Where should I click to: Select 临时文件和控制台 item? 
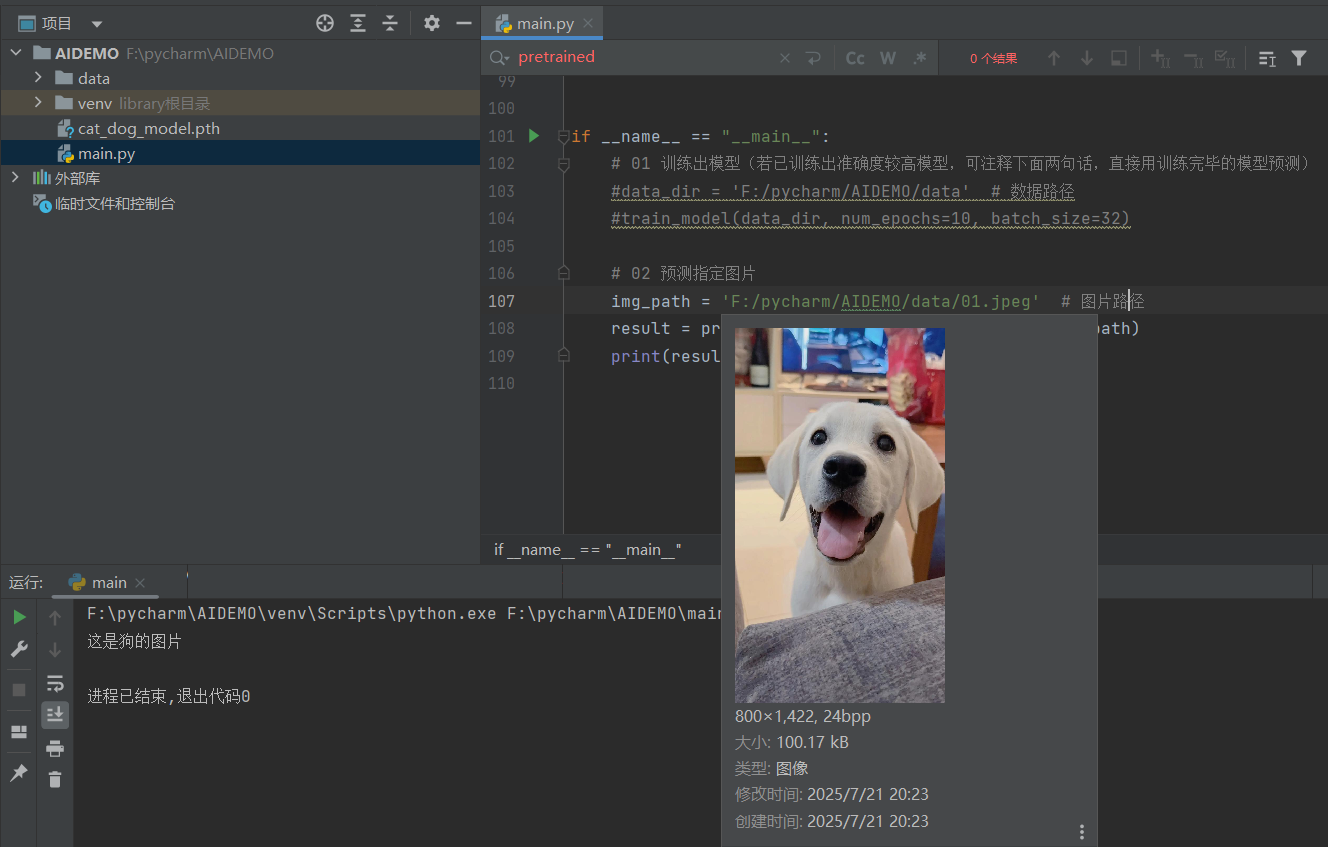tap(114, 203)
